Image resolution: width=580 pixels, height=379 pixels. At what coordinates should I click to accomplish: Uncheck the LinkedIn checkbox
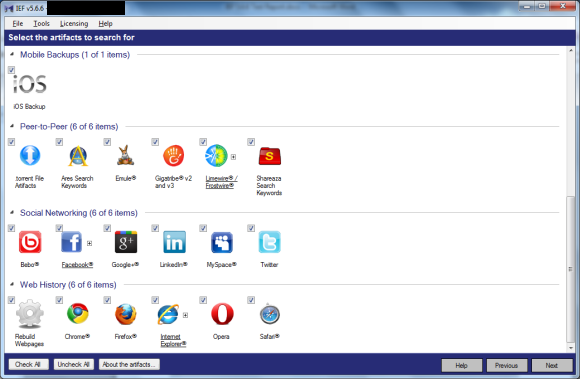tap(155, 228)
